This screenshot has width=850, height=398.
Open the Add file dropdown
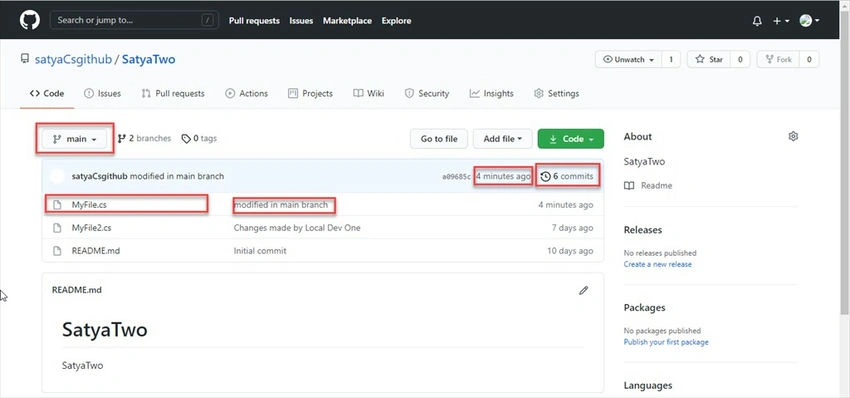point(503,139)
